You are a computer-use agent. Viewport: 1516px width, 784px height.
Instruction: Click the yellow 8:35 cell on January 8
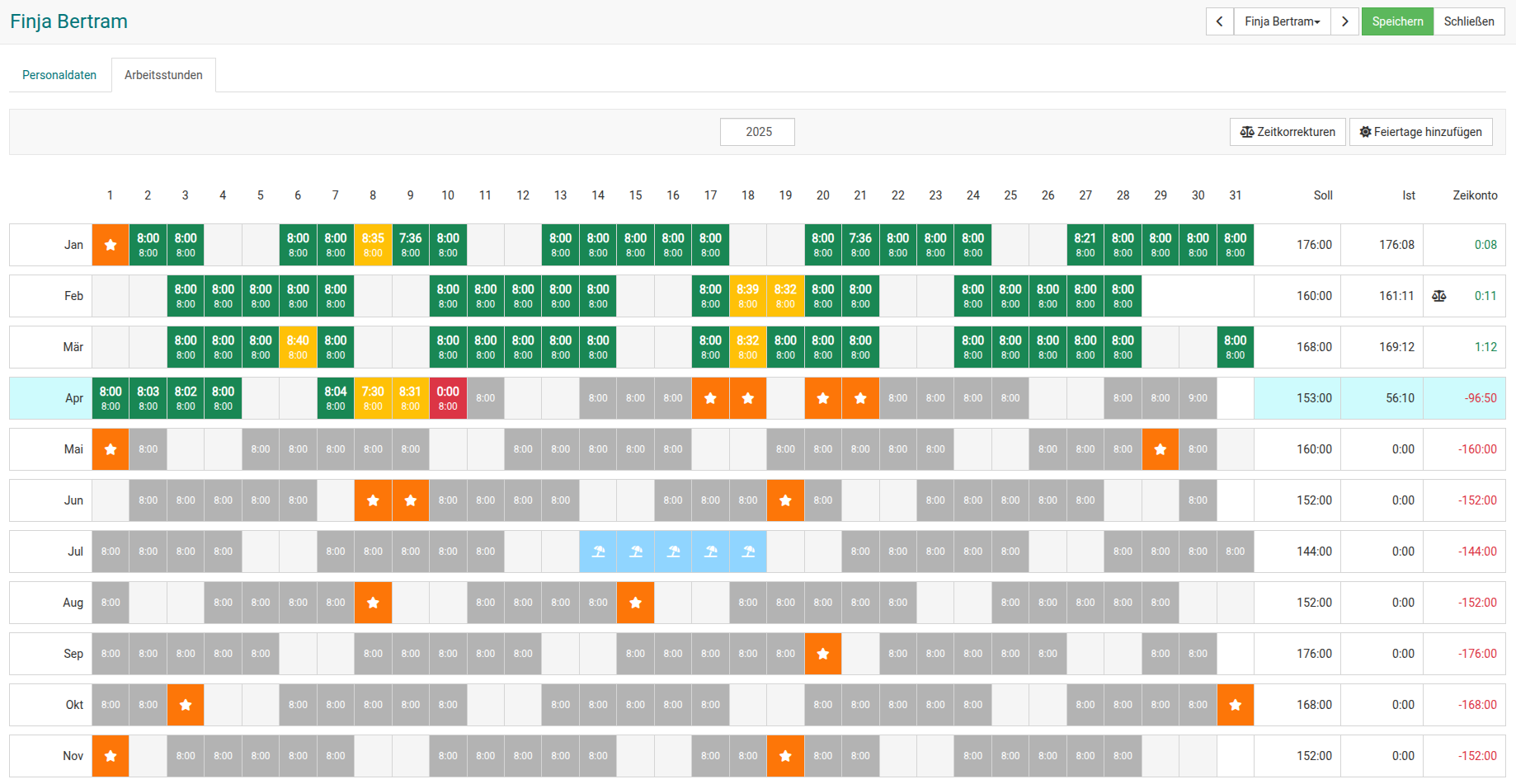373,245
